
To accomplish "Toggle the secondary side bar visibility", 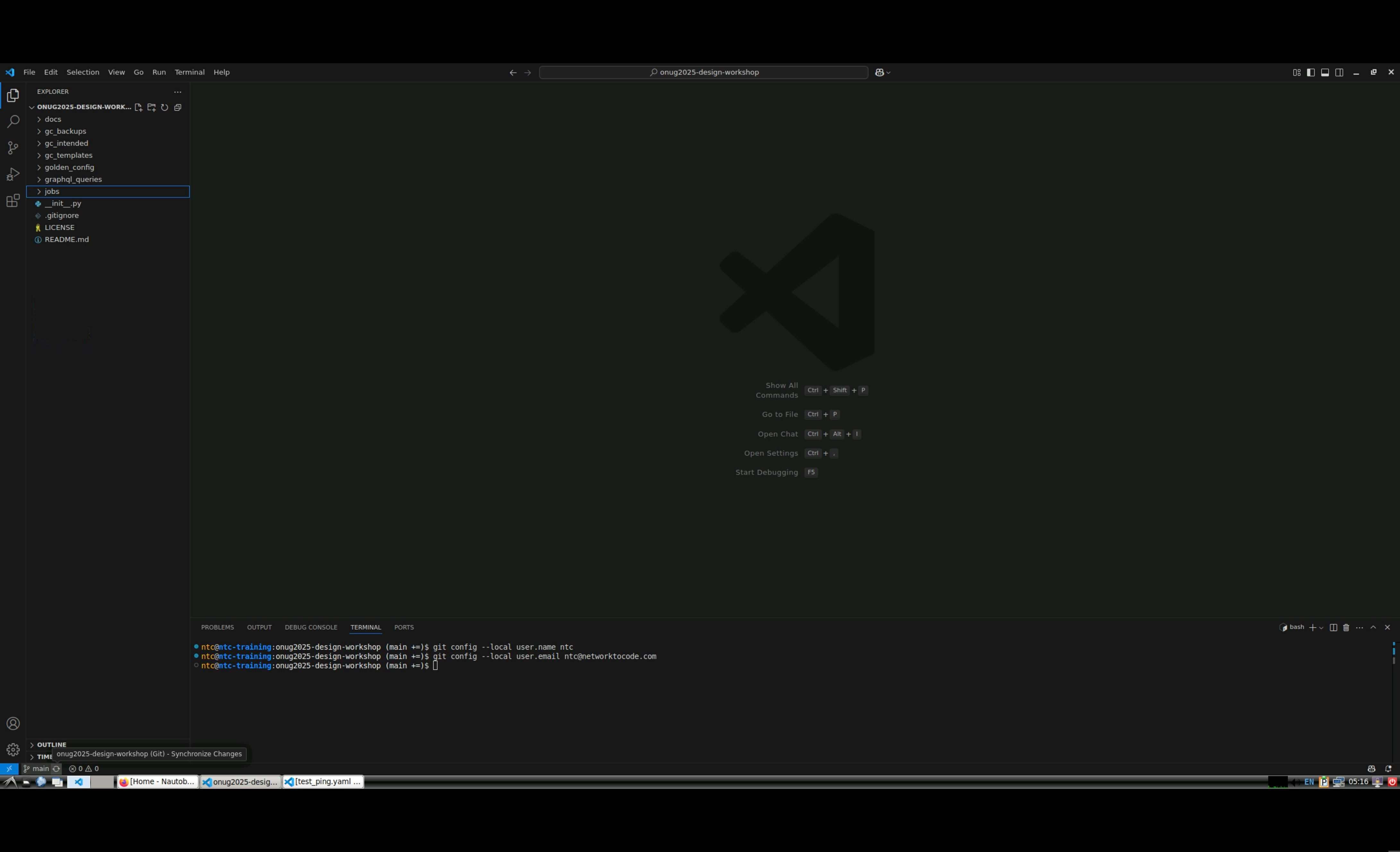I will 1339,73.
